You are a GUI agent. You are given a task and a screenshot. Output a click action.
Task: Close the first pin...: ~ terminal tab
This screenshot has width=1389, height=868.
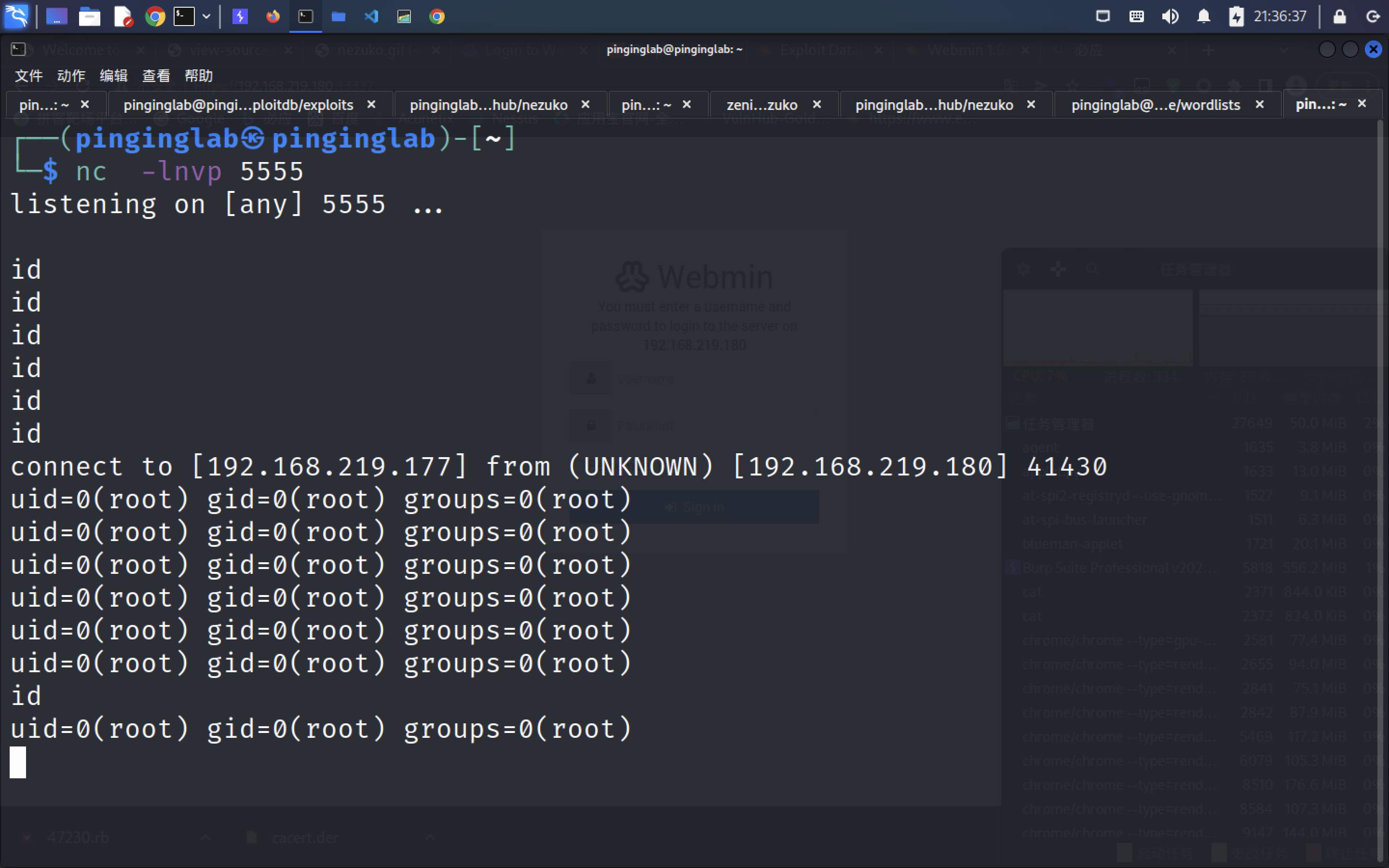click(85, 105)
